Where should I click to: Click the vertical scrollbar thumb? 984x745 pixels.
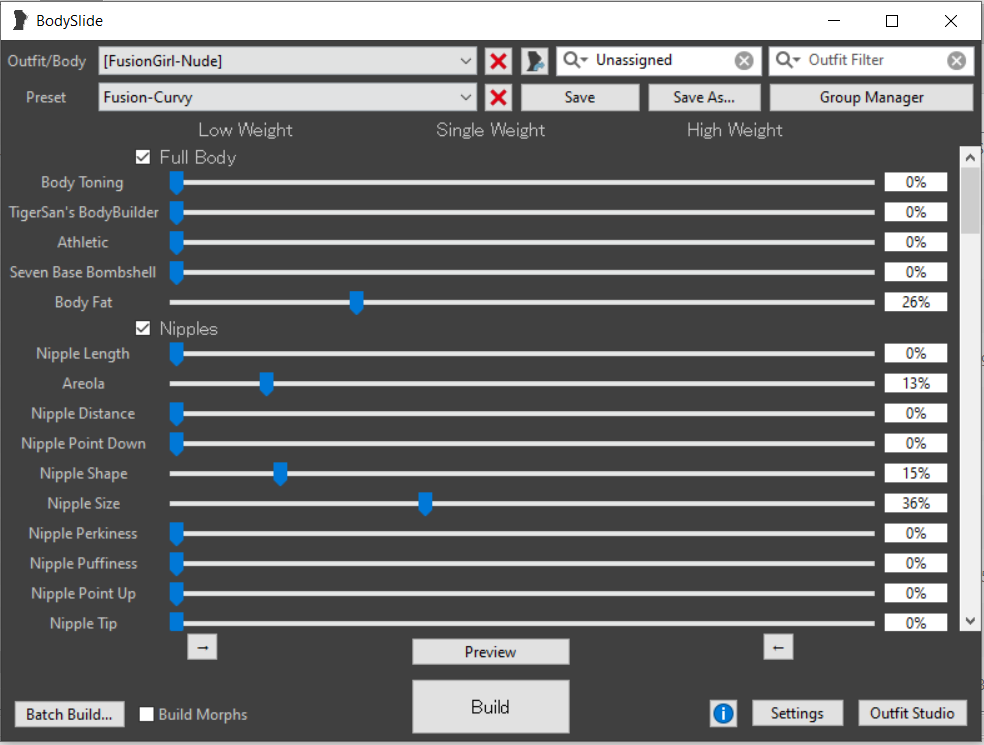(970, 200)
